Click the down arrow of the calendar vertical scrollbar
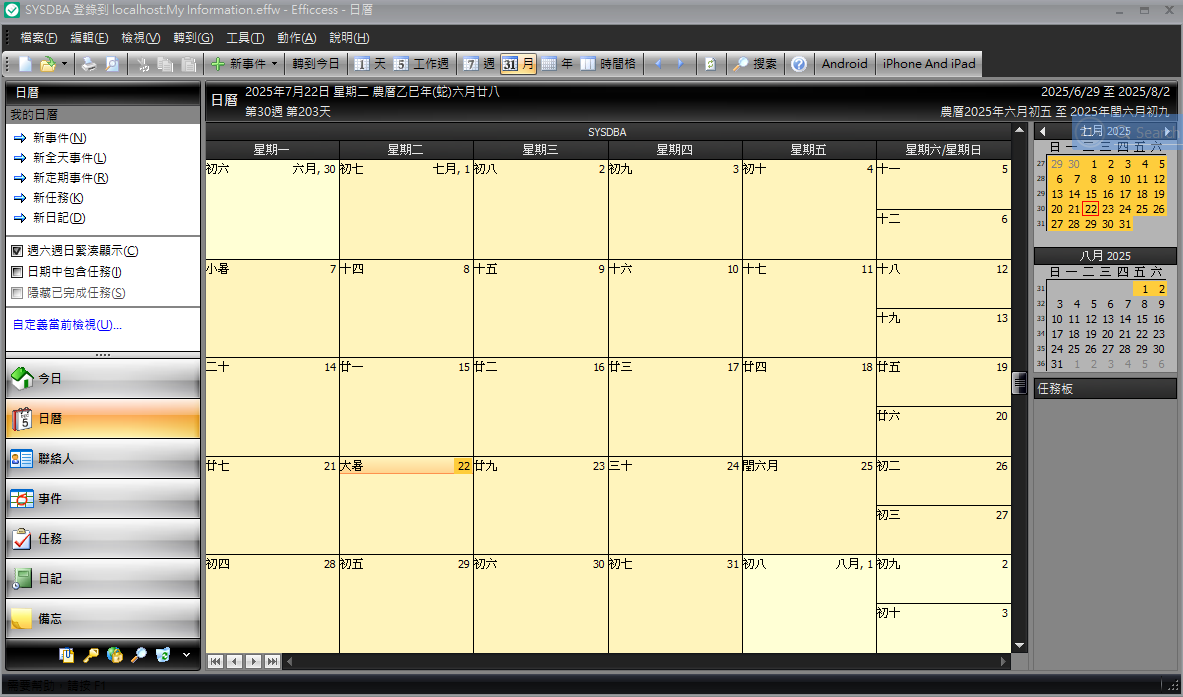The width and height of the screenshot is (1183, 697). click(1020, 646)
